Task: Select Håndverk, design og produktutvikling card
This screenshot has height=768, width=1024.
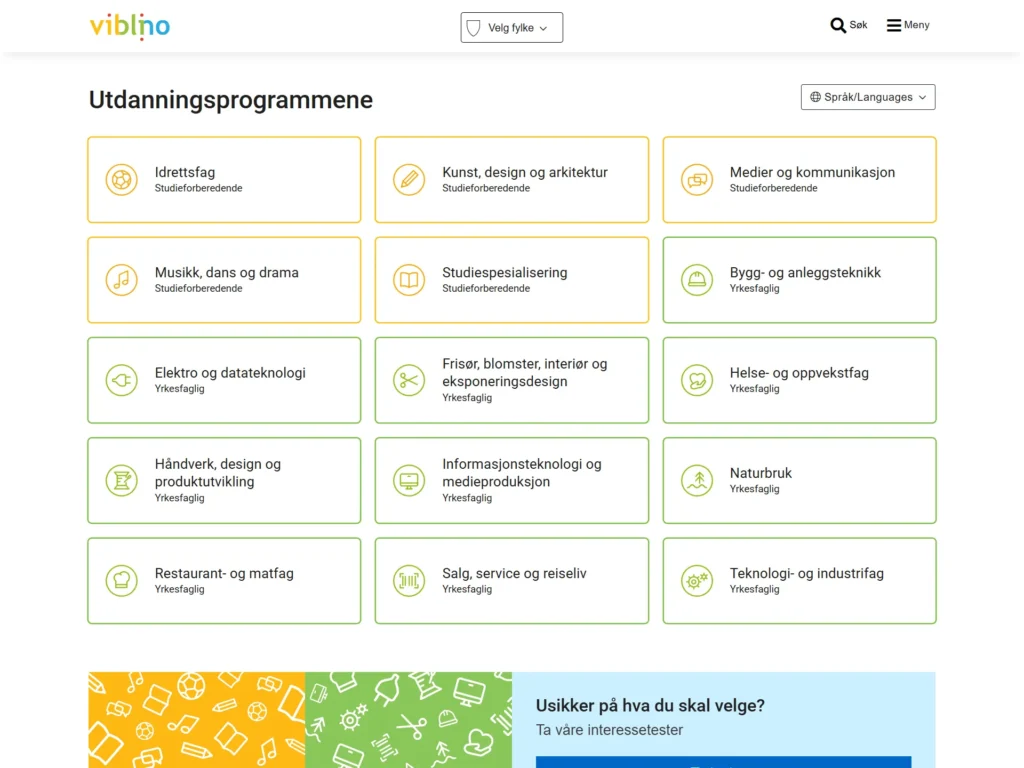Action: pos(224,480)
